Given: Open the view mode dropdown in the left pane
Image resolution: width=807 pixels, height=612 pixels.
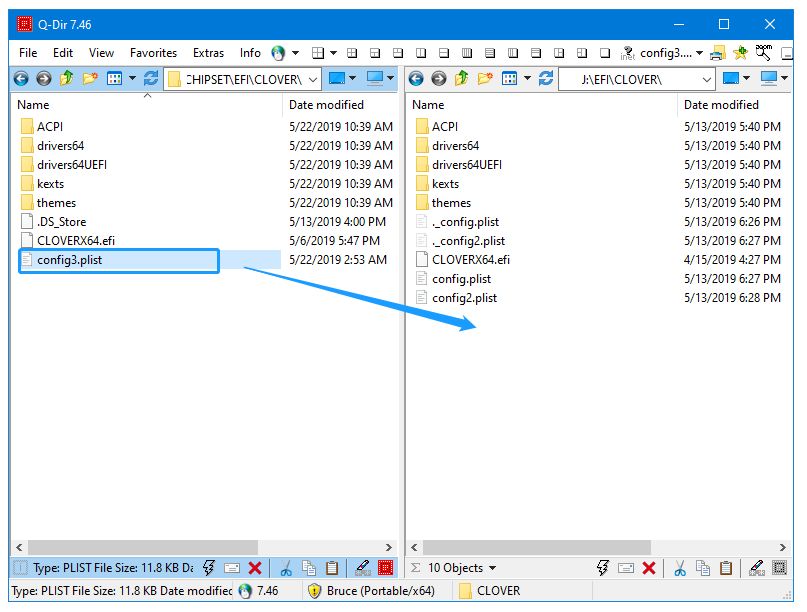Looking at the screenshot, I should tap(131, 78).
